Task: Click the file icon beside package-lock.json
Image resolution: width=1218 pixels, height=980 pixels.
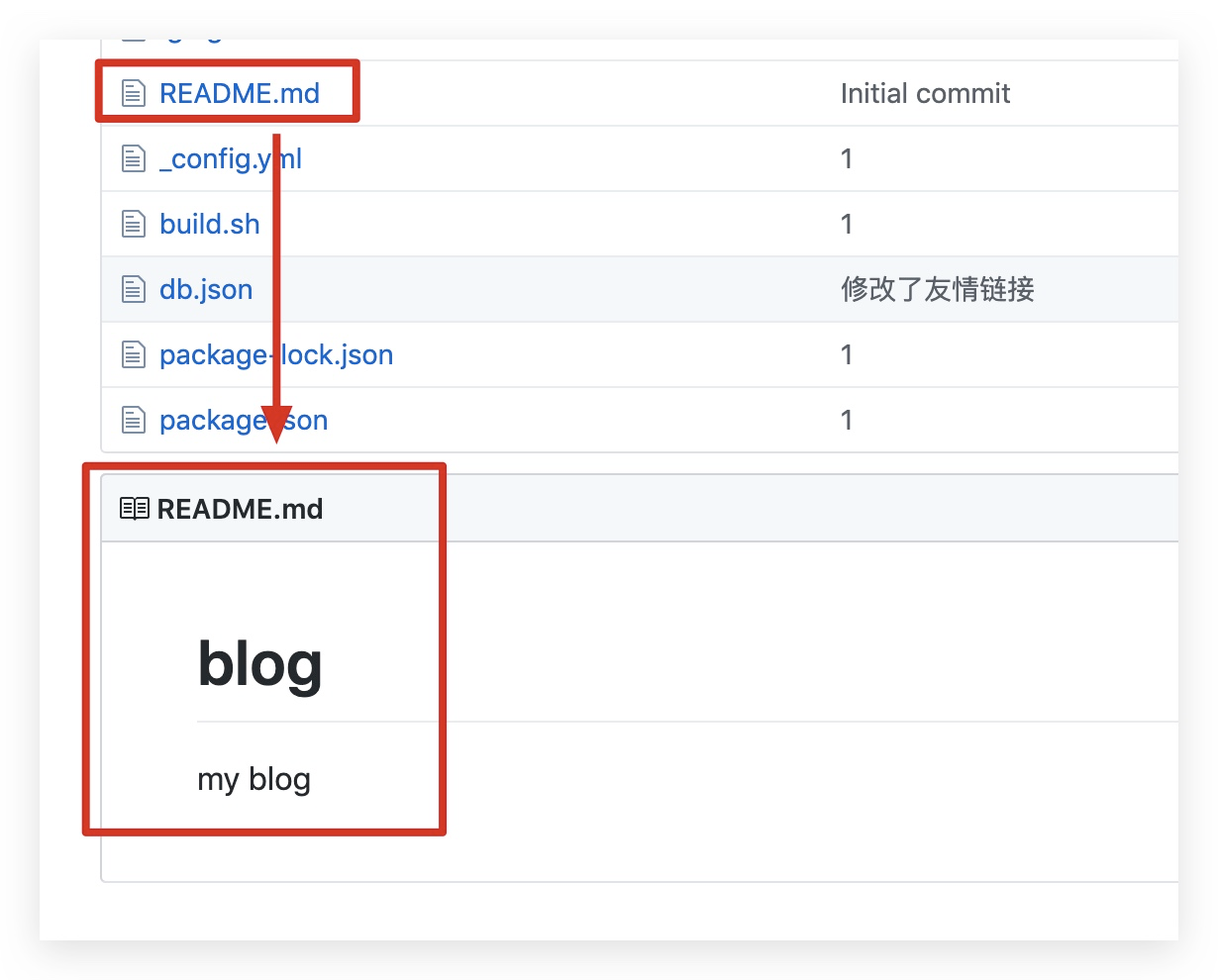Action: tap(133, 354)
